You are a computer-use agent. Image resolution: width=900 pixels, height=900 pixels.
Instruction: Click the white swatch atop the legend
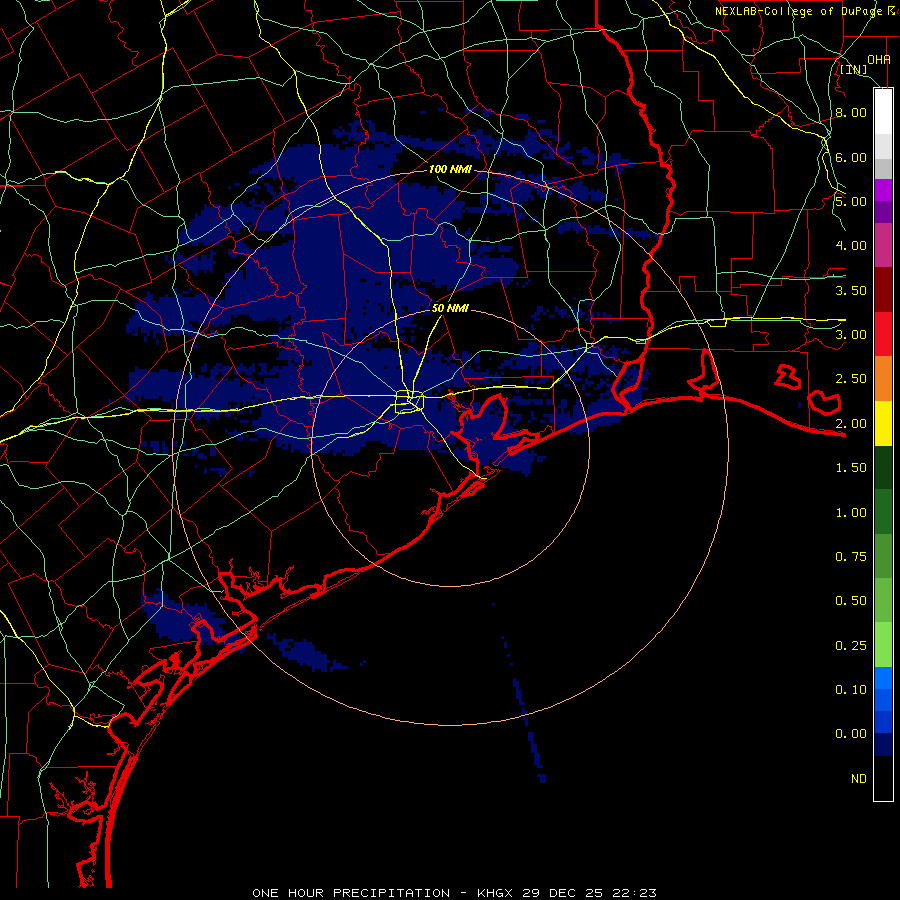click(x=883, y=111)
